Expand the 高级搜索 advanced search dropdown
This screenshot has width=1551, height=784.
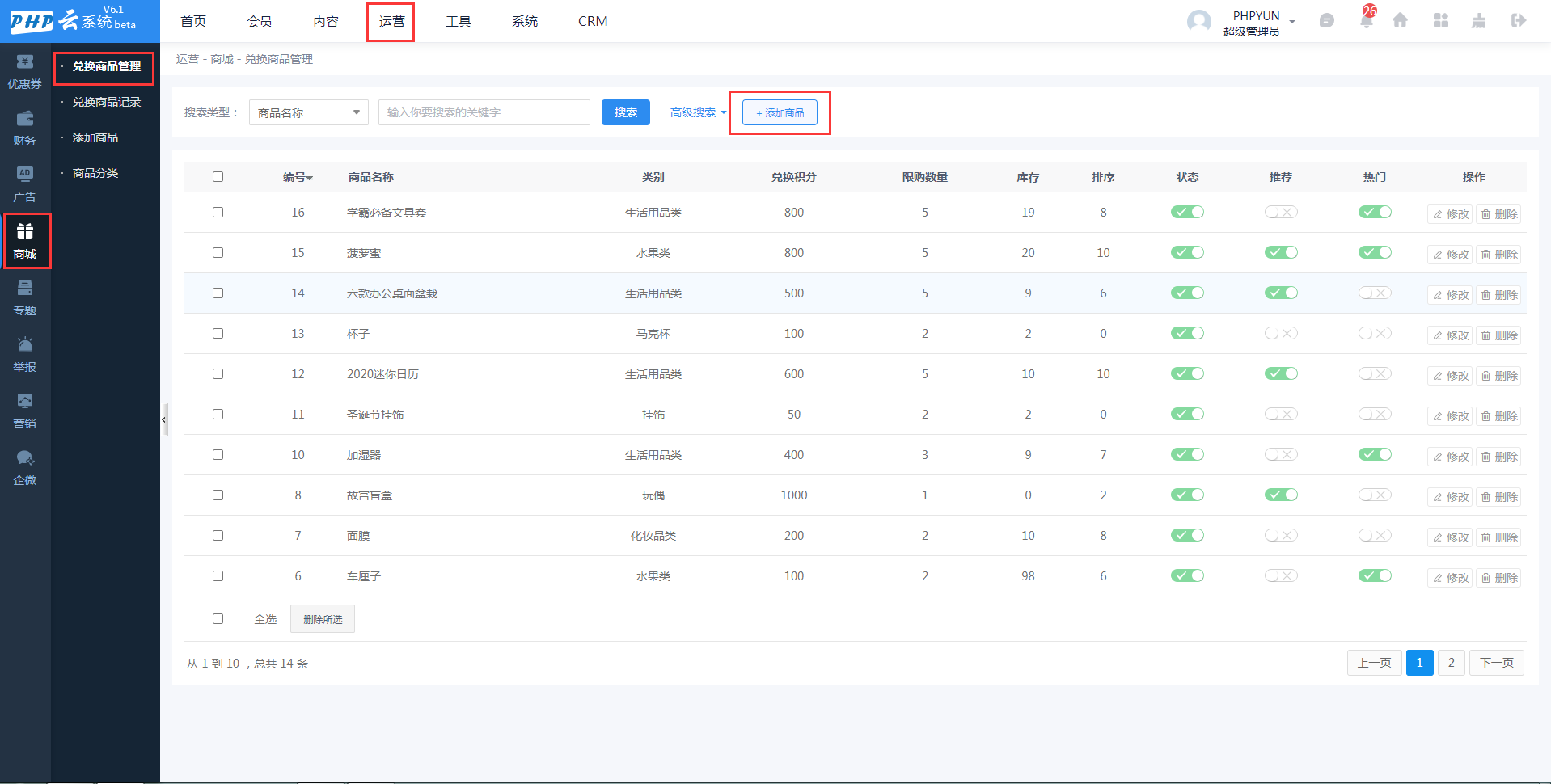[698, 112]
